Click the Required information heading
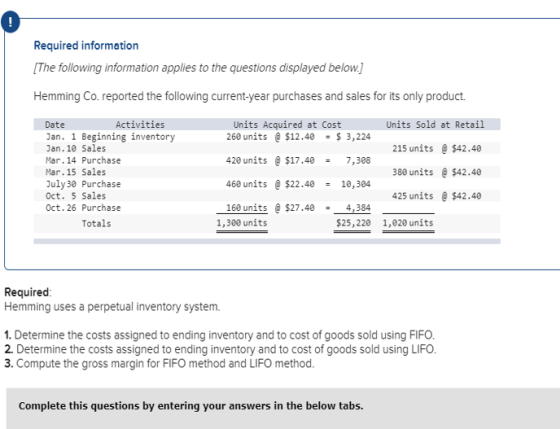560x429 pixels. pyautogui.click(x=86, y=46)
